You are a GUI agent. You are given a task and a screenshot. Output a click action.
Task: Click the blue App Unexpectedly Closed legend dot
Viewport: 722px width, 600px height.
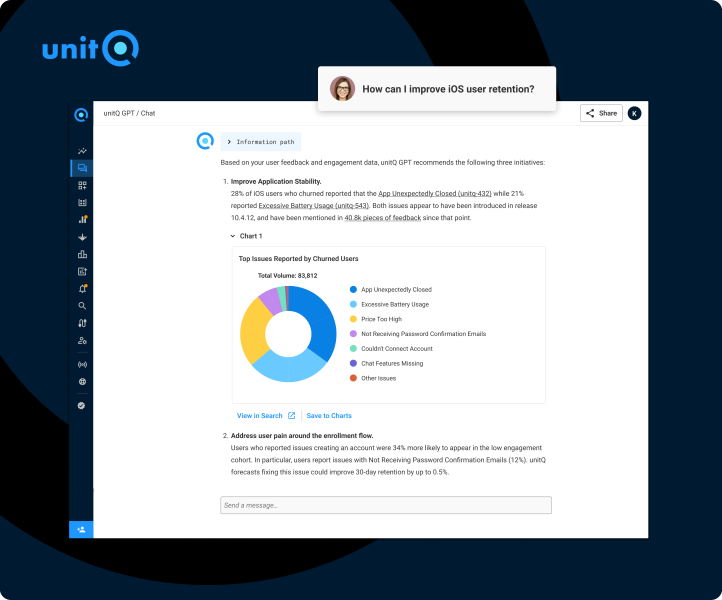click(x=353, y=289)
